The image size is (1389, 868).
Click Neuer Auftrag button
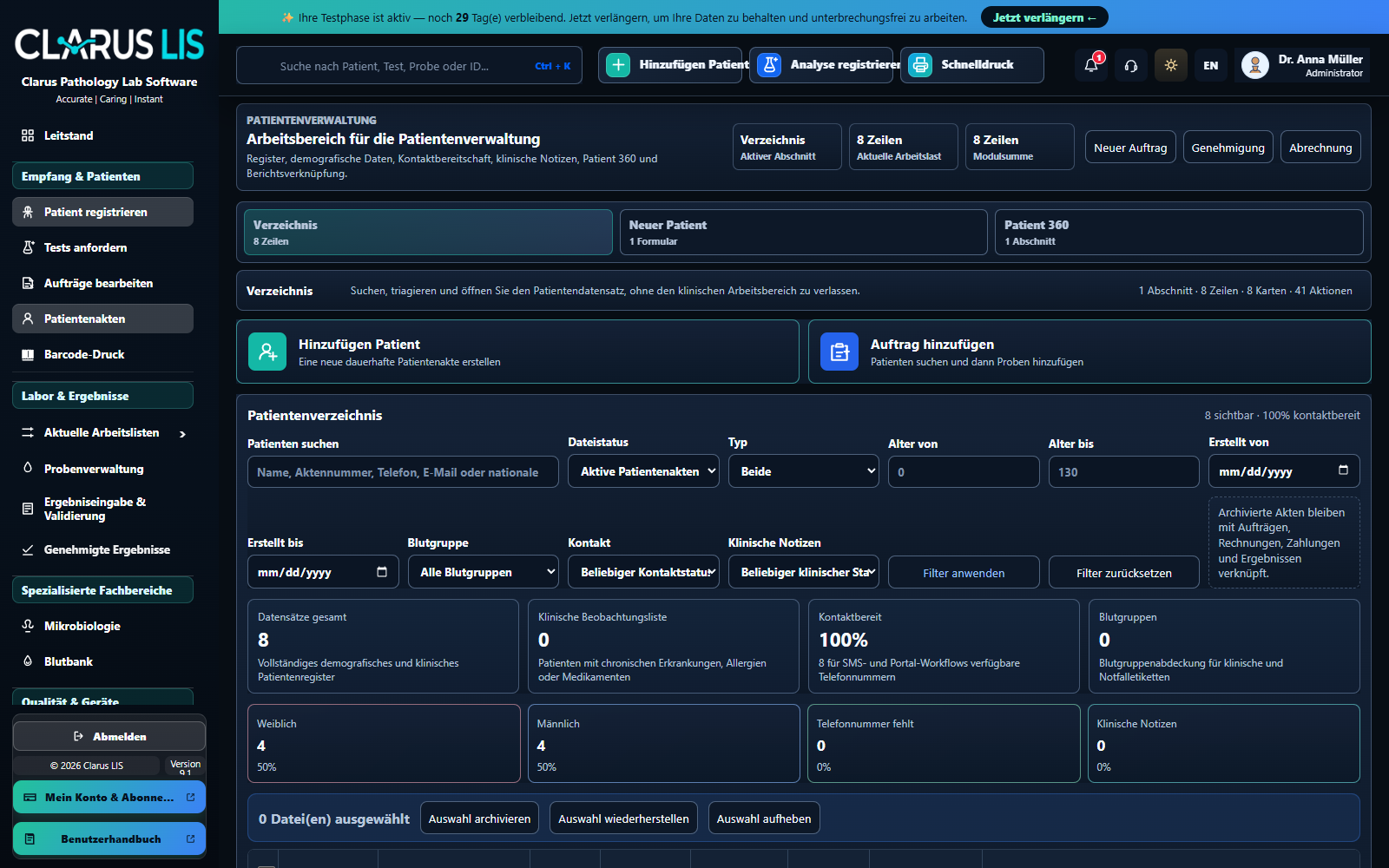point(1130,148)
